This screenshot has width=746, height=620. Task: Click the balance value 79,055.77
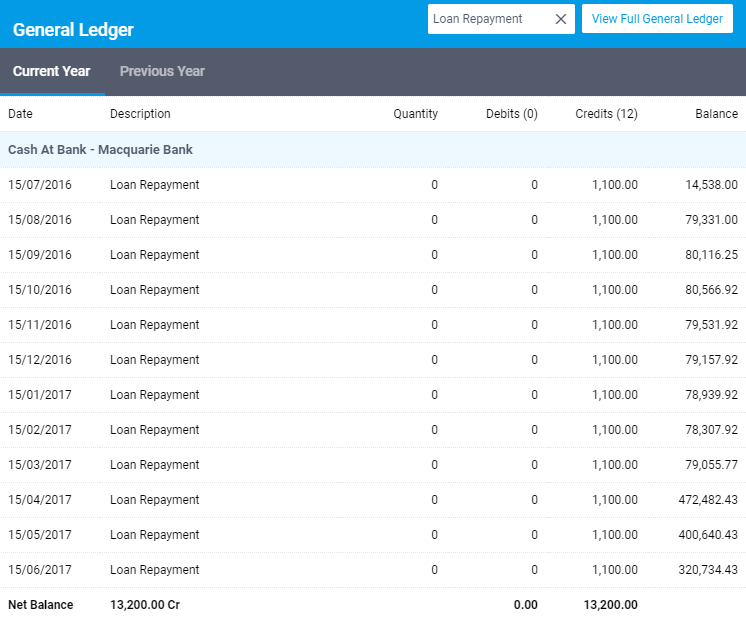(711, 464)
